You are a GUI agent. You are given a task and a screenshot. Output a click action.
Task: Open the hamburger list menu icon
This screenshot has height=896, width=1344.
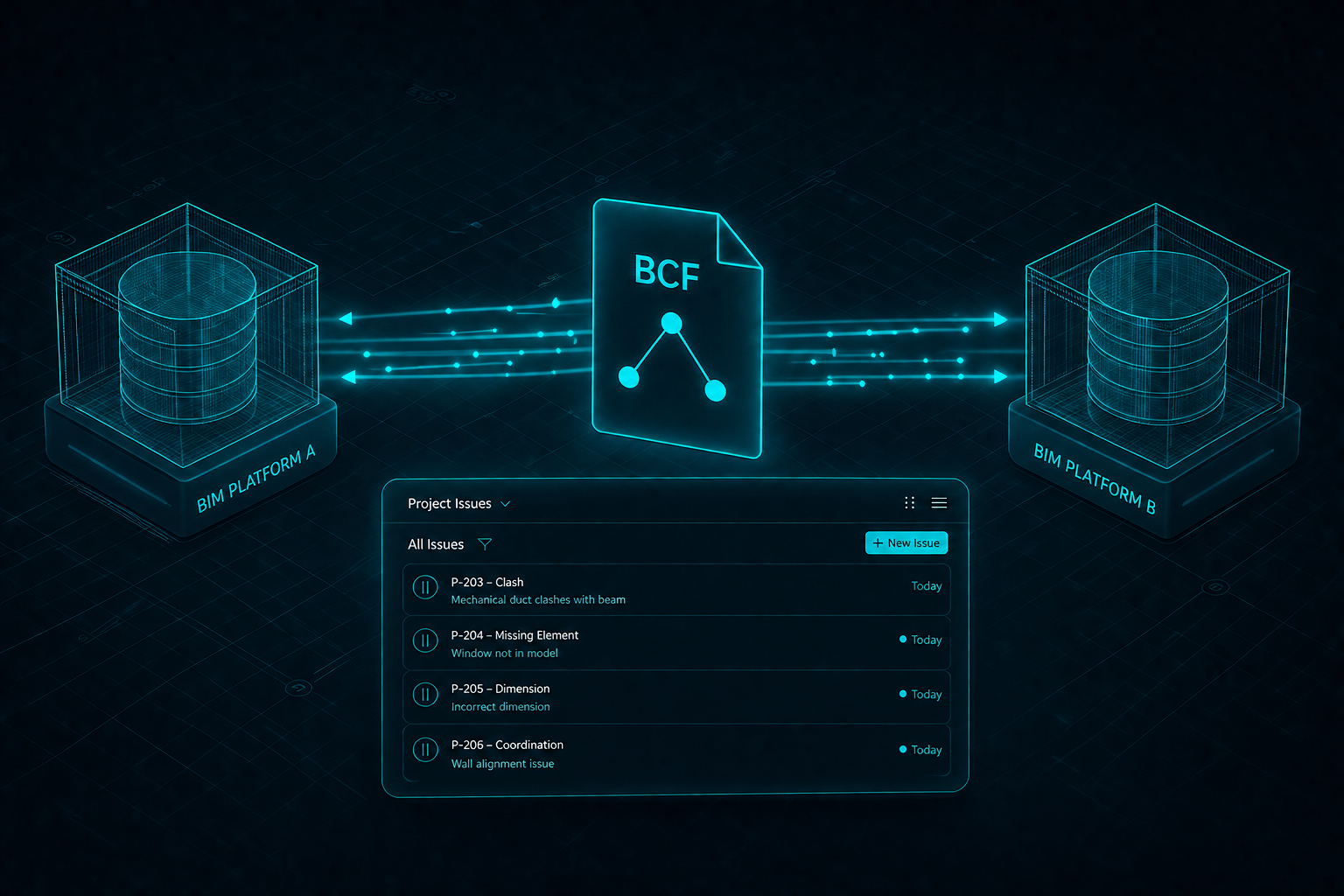[x=939, y=503]
